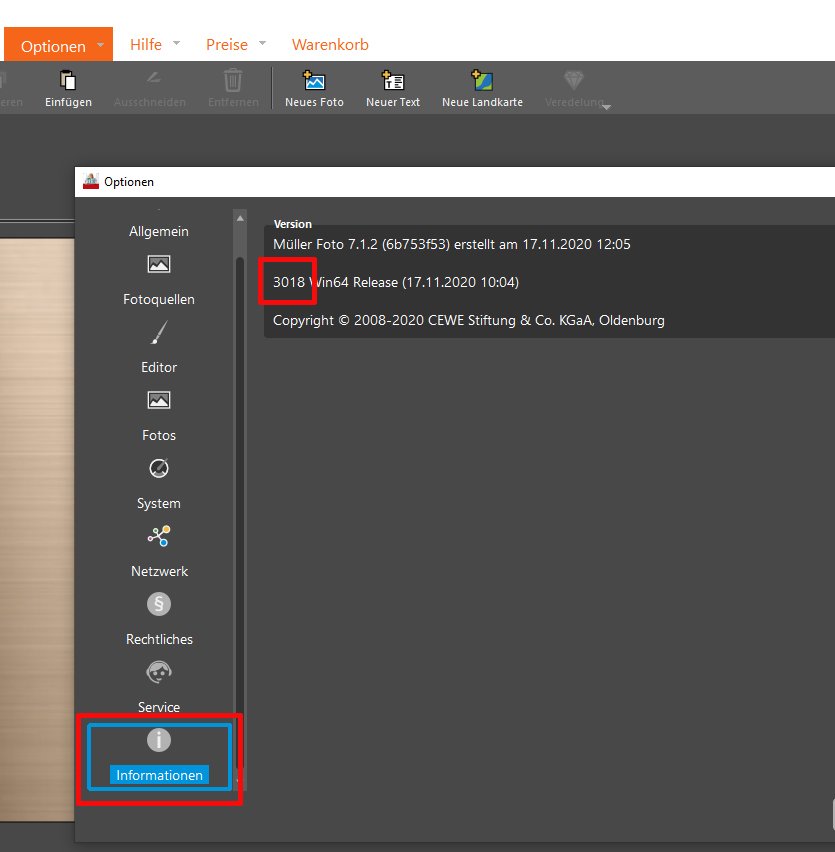Go to the Service category label

[x=159, y=707]
